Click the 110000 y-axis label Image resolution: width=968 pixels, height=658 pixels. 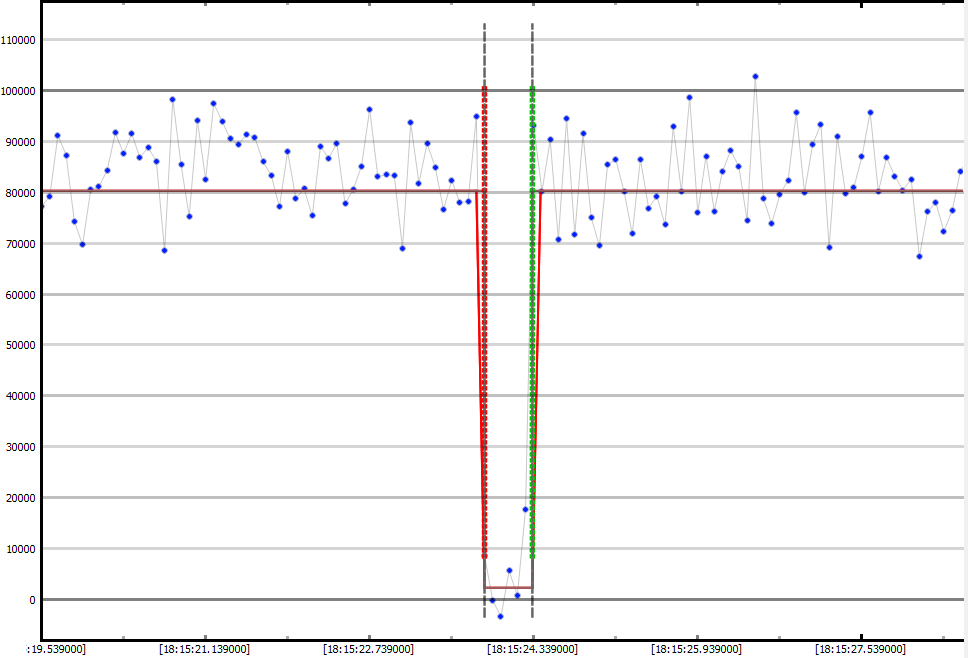tap(19, 40)
